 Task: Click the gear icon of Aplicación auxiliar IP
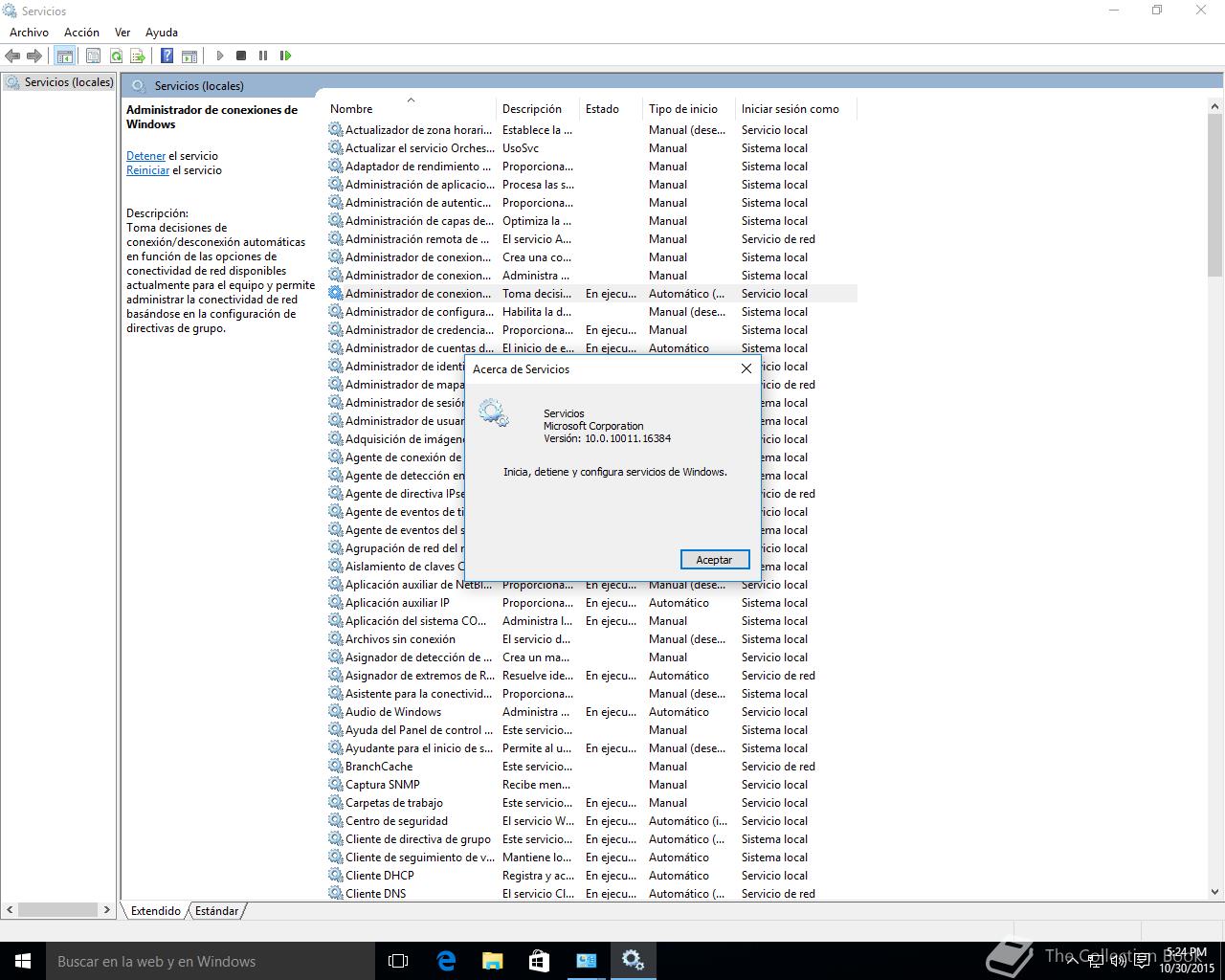(335, 602)
